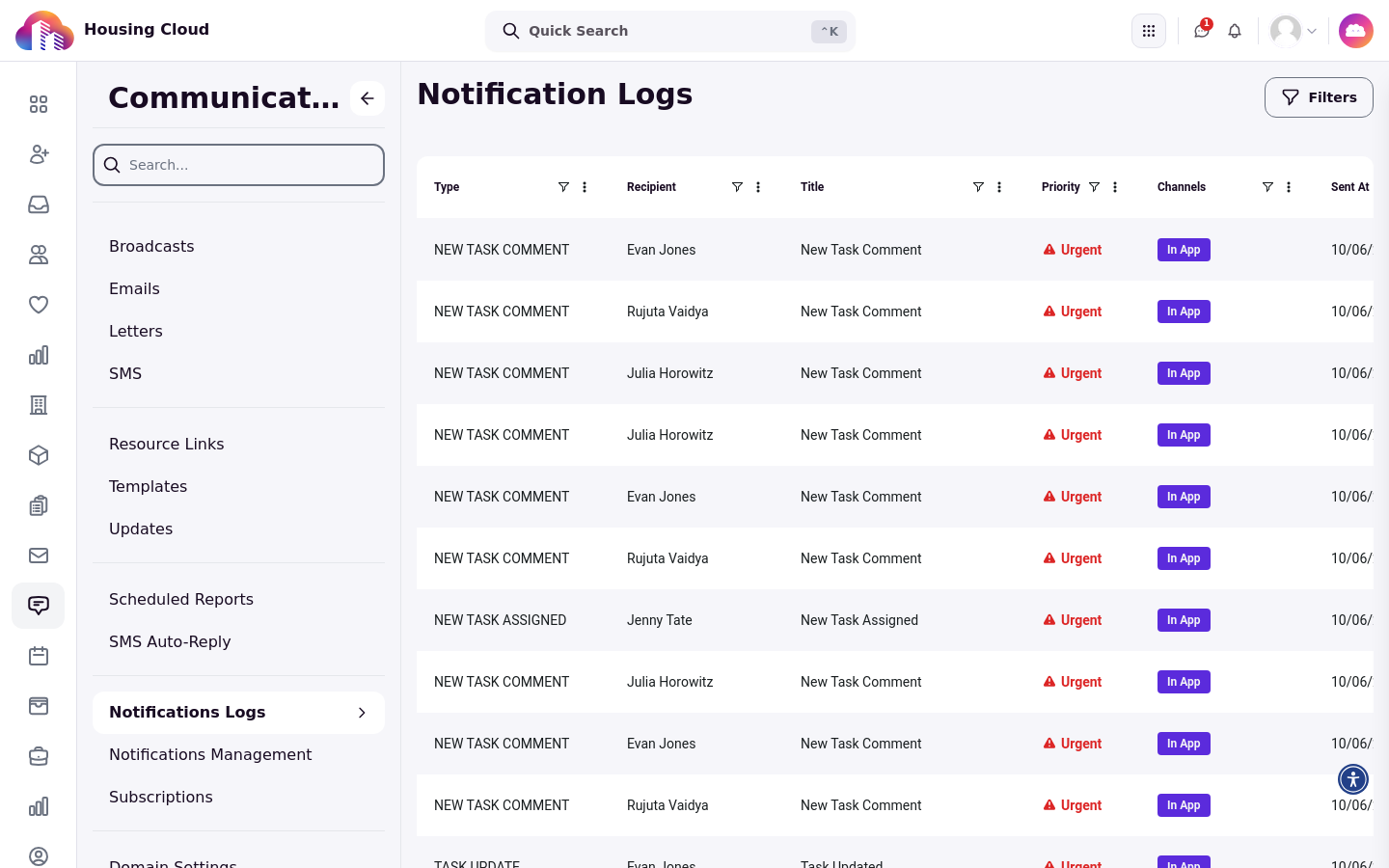The width and height of the screenshot is (1389, 868).
Task: Sort by the Sent At column header
Action: [1349, 187]
